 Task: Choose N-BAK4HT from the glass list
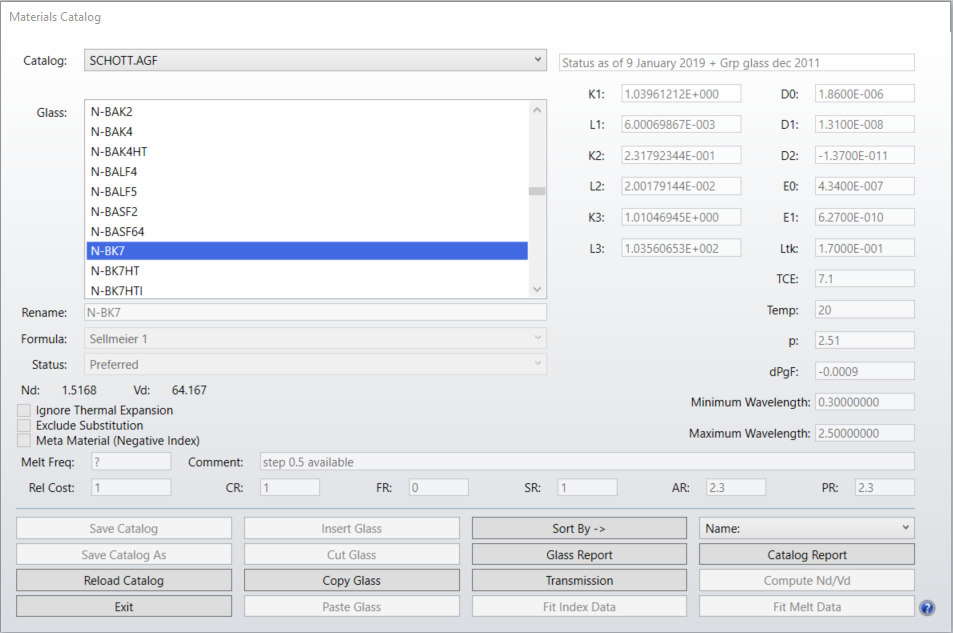[307, 152]
